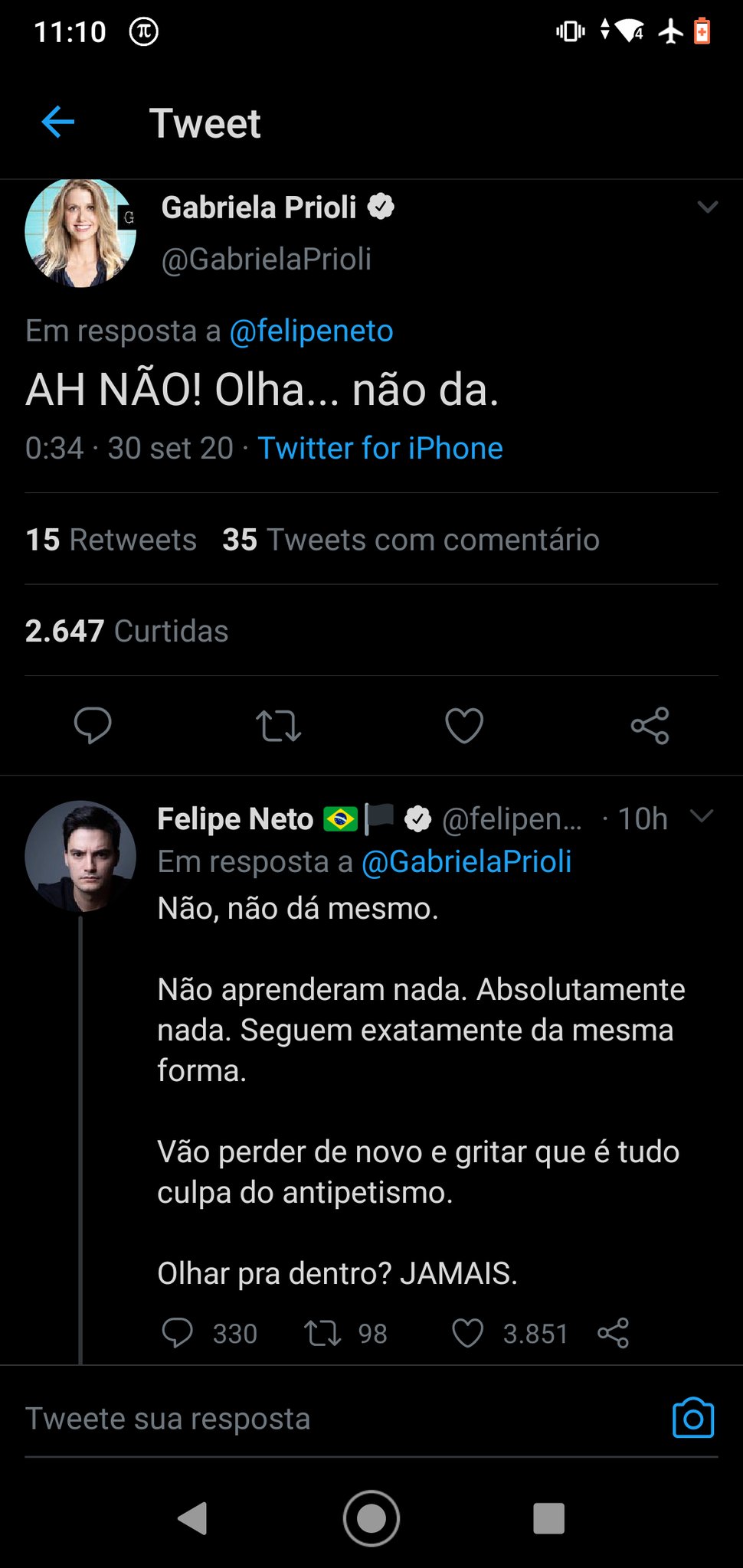This screenshot has height=1568, width=743.
Task: Retweet the main tweet by Gabriela Prioli
Action: pyautogui.click(x=278, y=726)
